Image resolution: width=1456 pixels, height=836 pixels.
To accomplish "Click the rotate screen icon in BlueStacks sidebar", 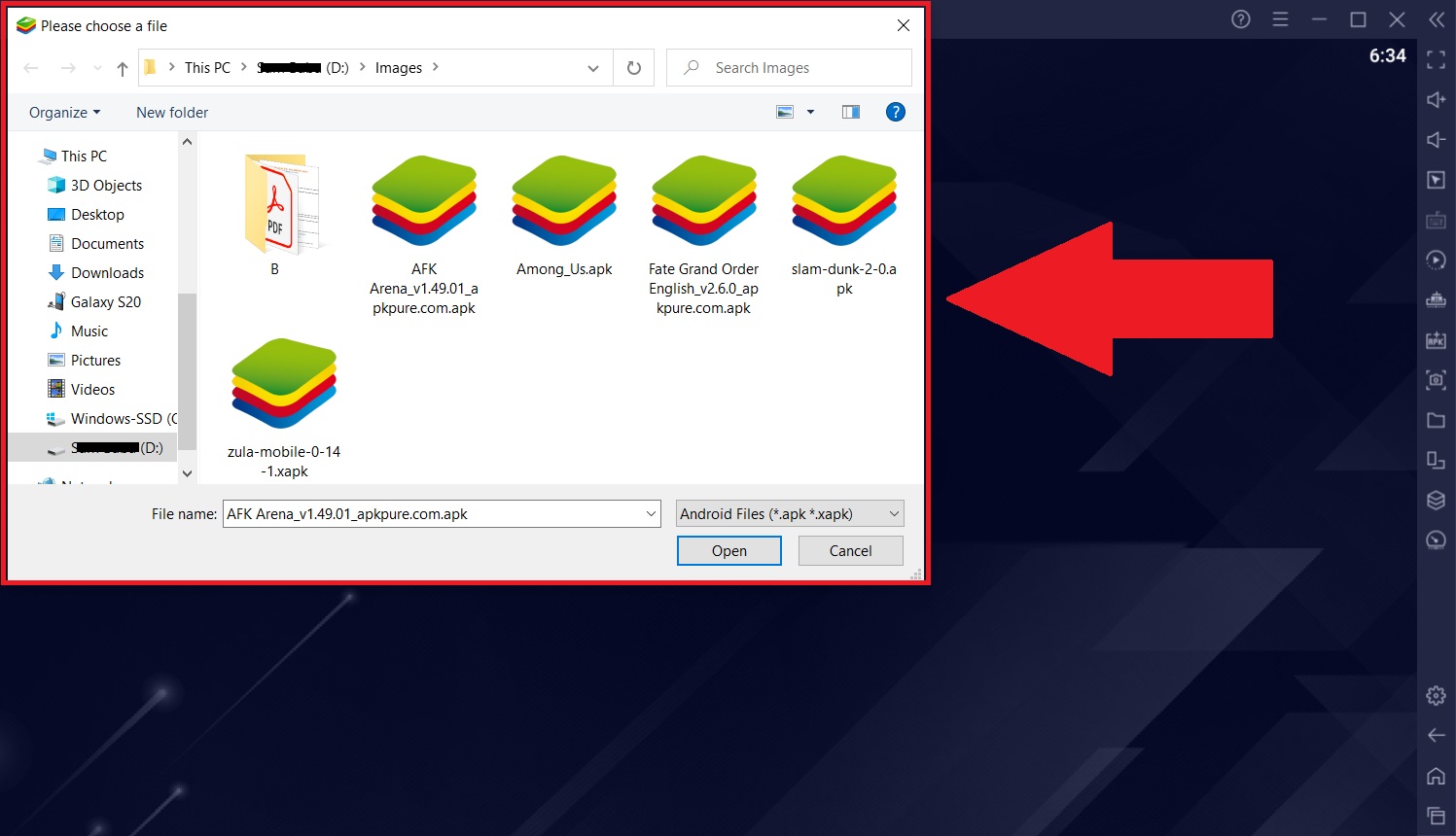I will pyautogui.click(x=1436, y=460).
